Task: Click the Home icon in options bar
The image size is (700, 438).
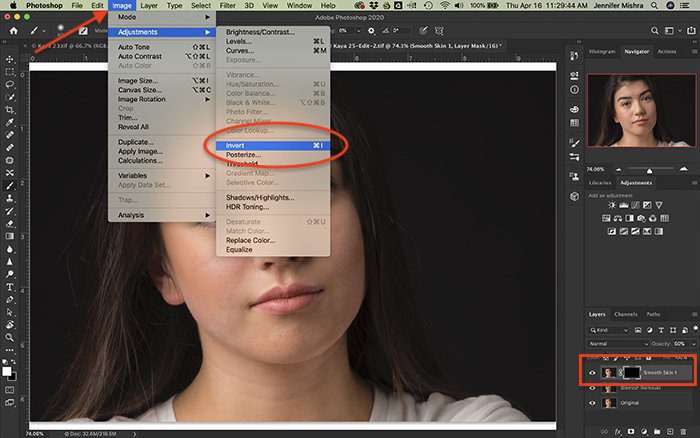Action: (14, 31)
